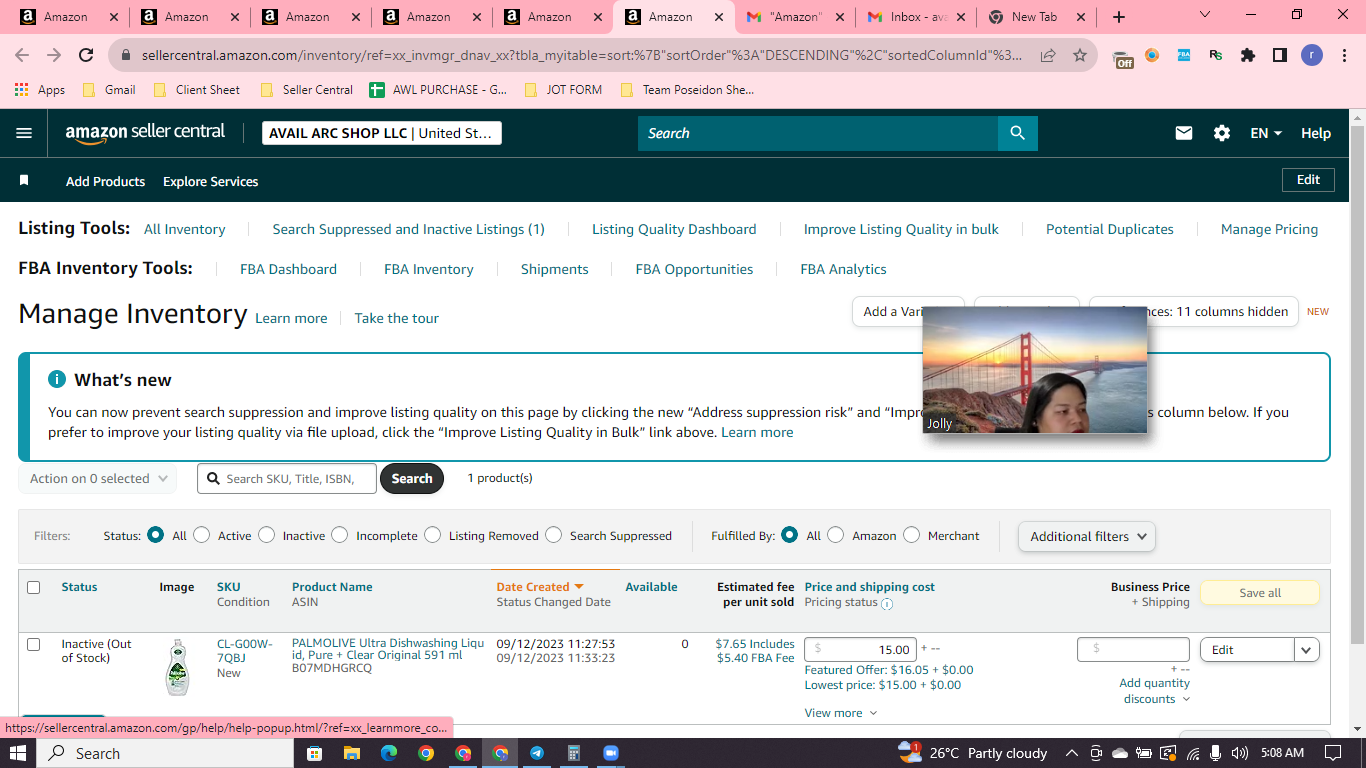Open Zoom from the taskbar

point(611,753)
